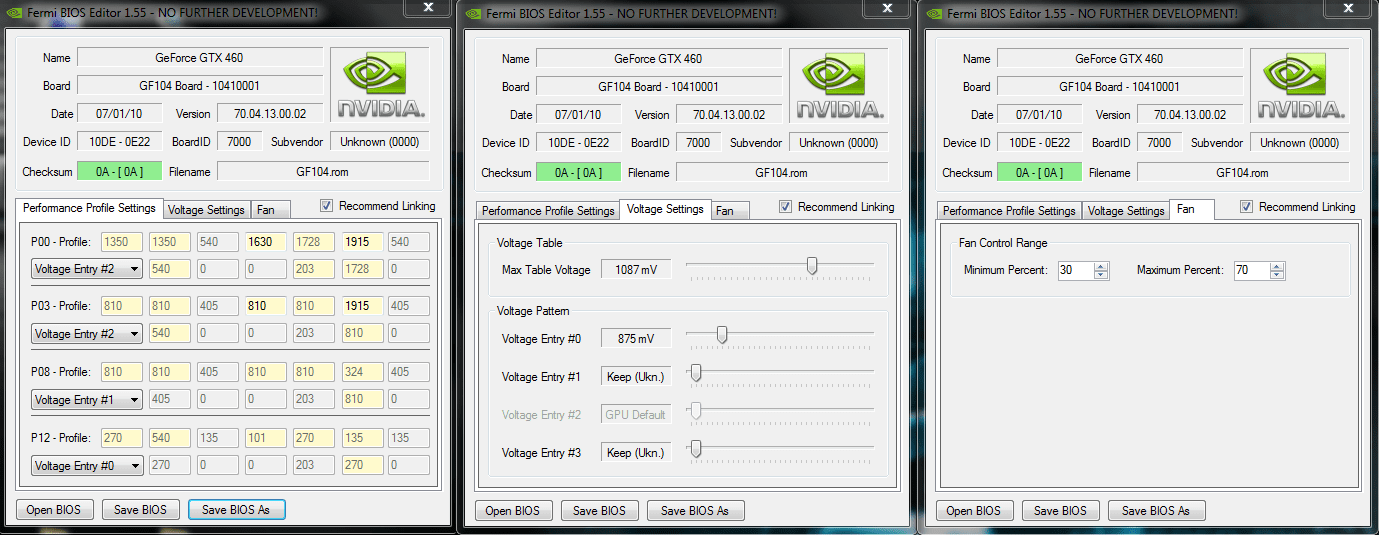Click P08 profile field showing 324

(361, 372)
